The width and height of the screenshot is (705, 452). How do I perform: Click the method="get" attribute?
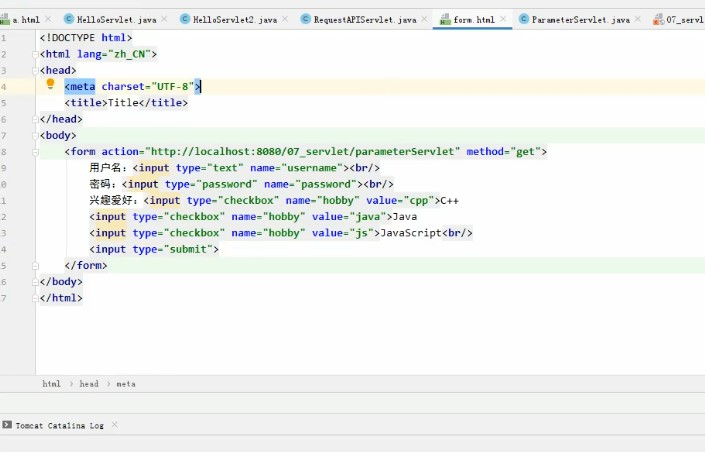[504, 152]
